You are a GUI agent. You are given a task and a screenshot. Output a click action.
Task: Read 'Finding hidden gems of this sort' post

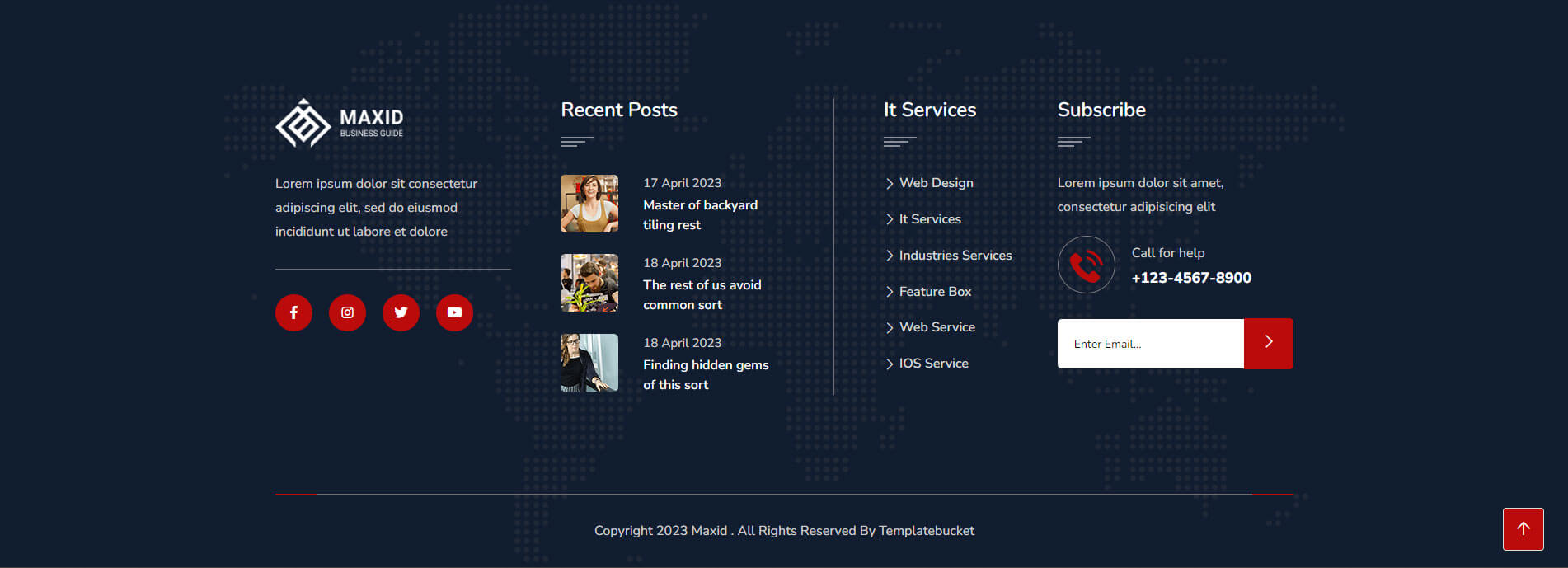[705, 375]
